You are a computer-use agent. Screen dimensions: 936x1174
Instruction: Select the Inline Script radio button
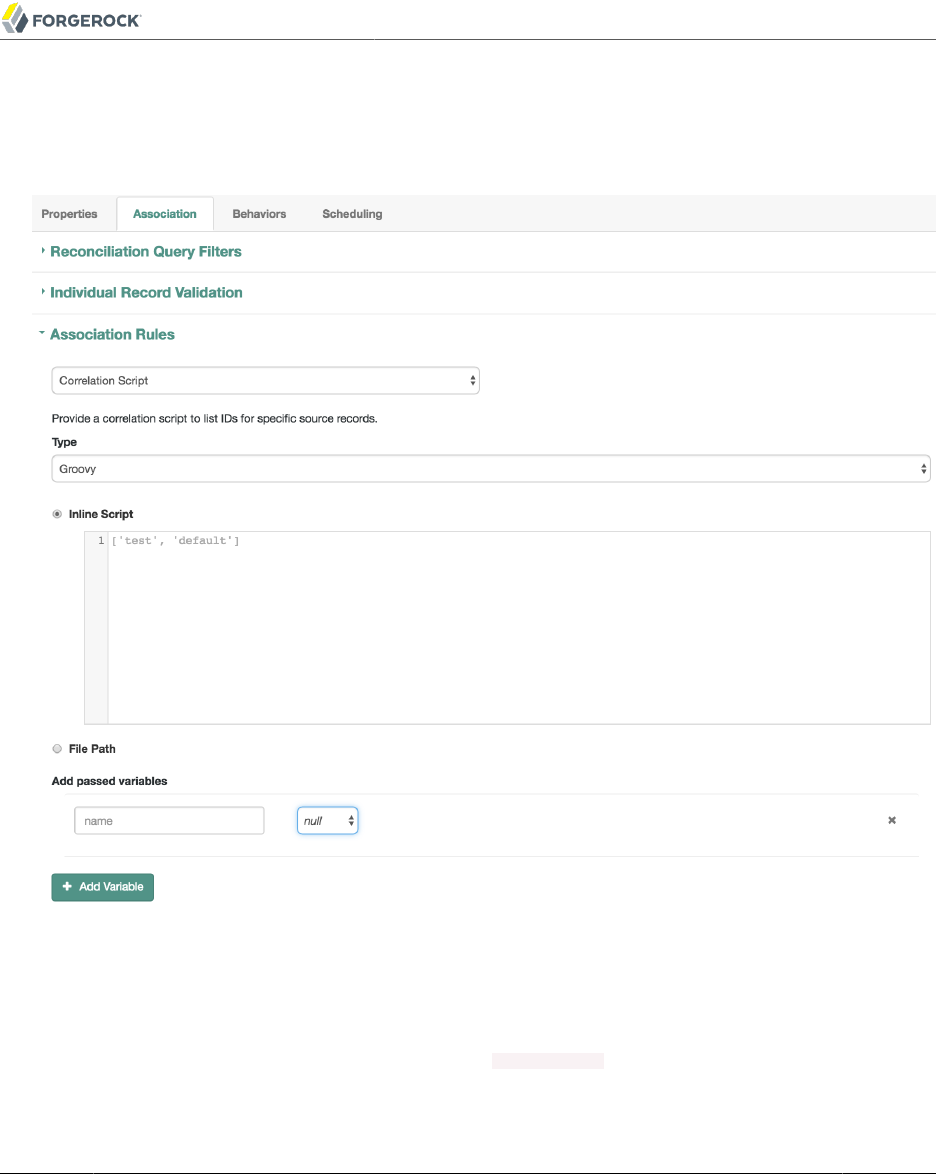coord(57,514)
